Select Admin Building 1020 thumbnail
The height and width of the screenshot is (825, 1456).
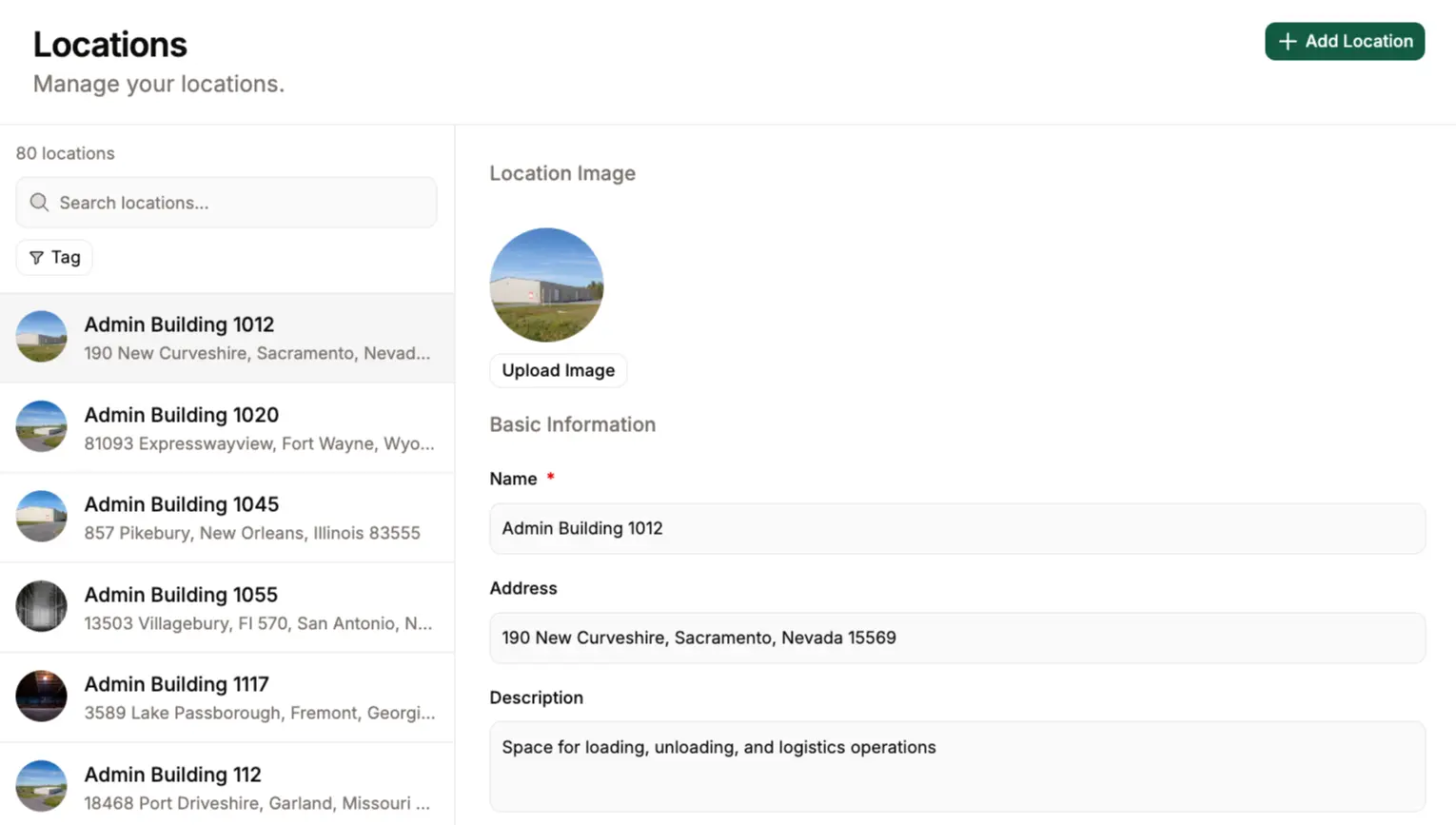[x=41, y=426]
